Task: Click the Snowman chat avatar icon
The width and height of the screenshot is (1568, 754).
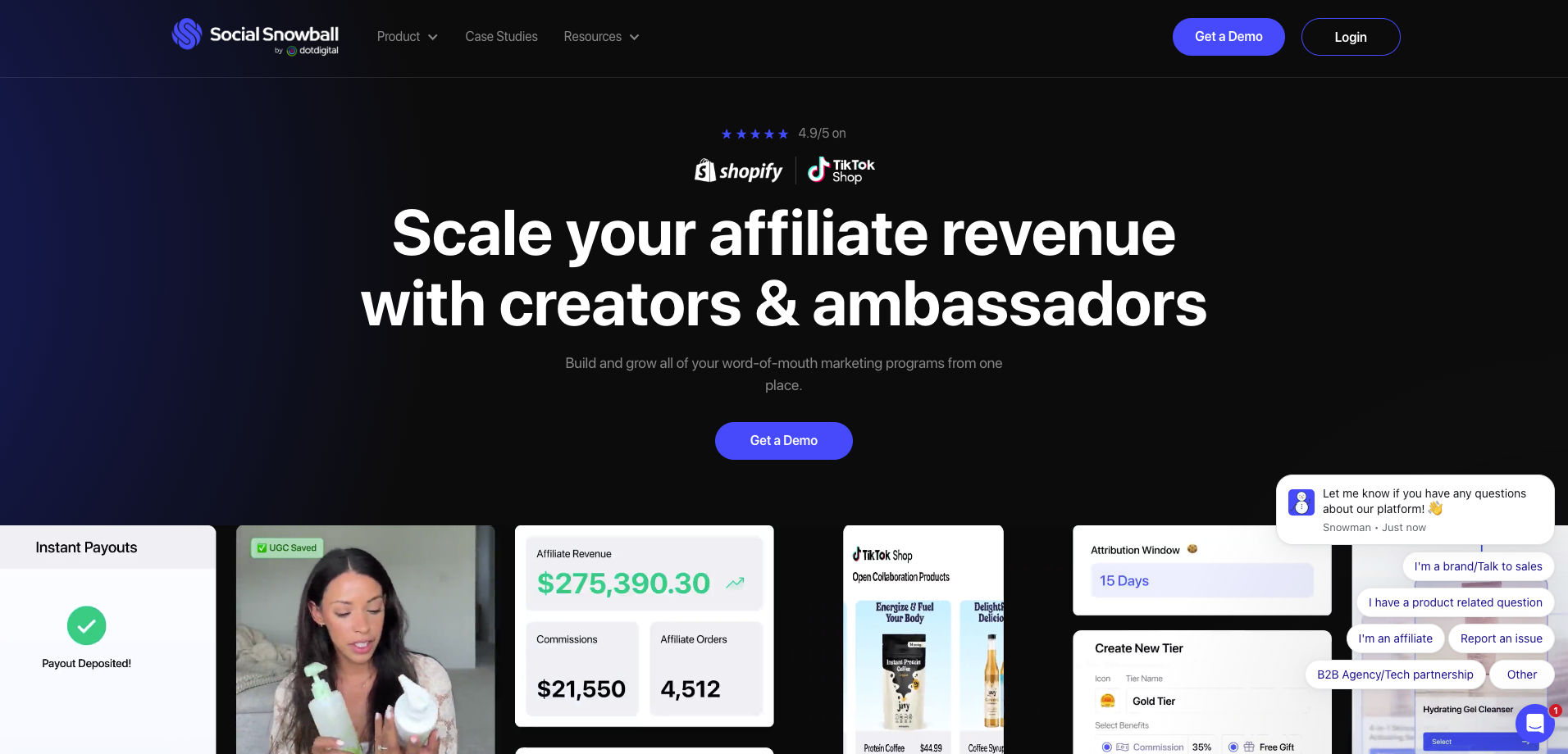Action: [x=1301, y=502]
